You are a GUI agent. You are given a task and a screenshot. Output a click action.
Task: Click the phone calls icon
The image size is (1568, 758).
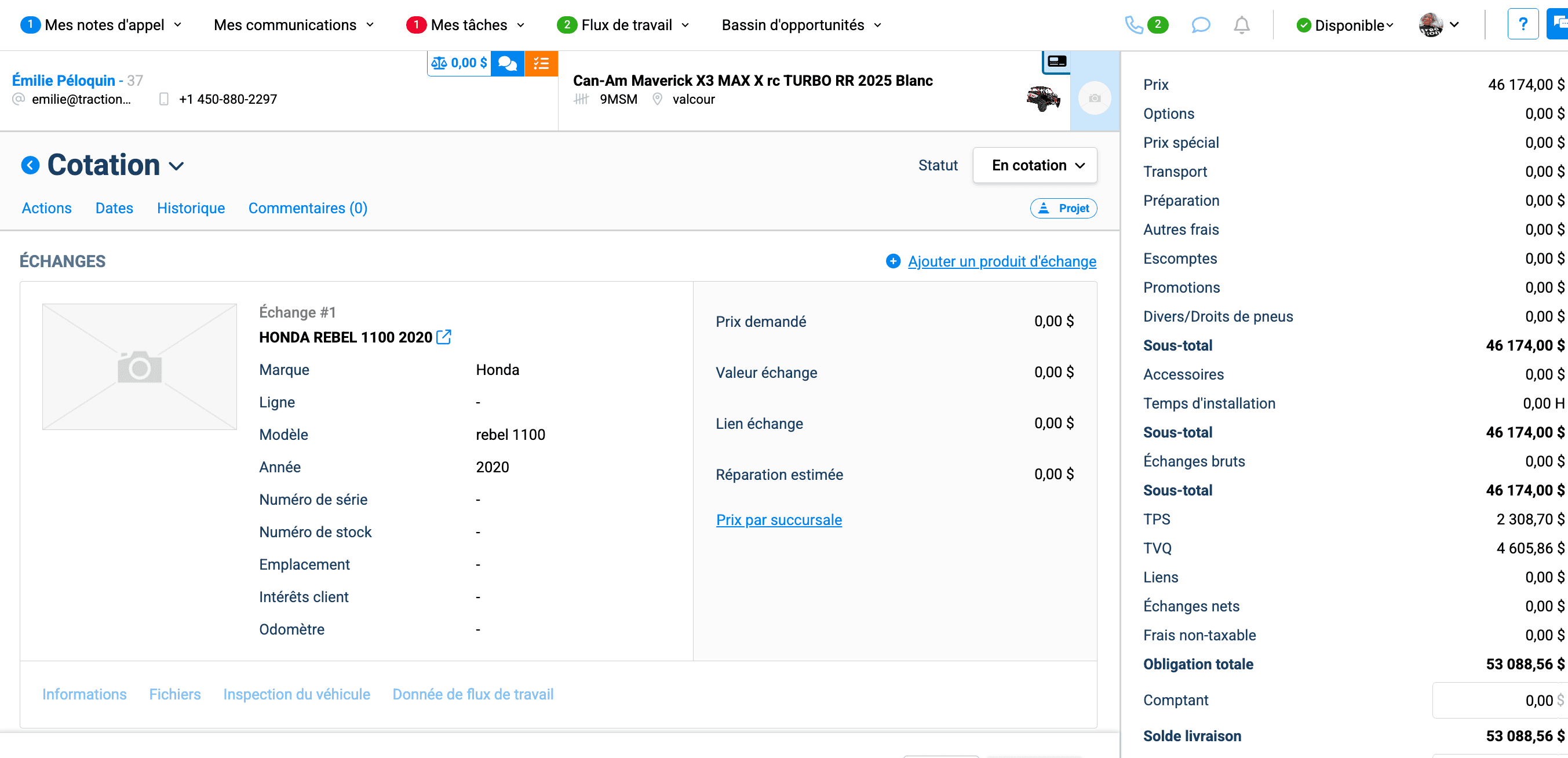tap(1133, 25)
